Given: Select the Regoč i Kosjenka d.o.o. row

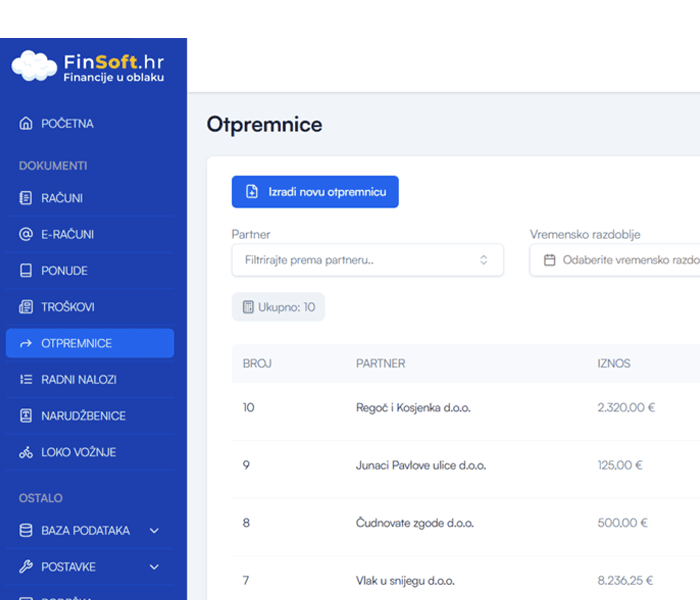Looking at the screenshot, I should (413, 408).
